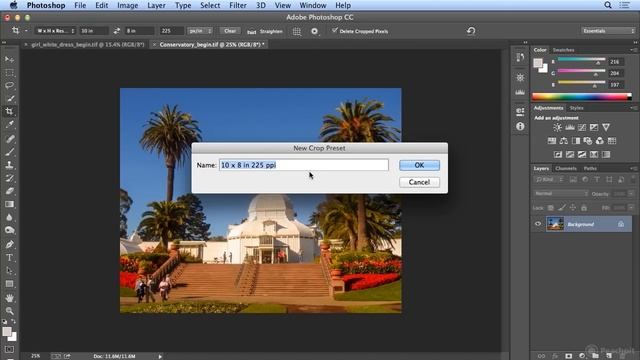Image resolution: width=640 pixels, height=360 pixels.
Task: Select the Horizontal Type tool
Action: [9, 258]
